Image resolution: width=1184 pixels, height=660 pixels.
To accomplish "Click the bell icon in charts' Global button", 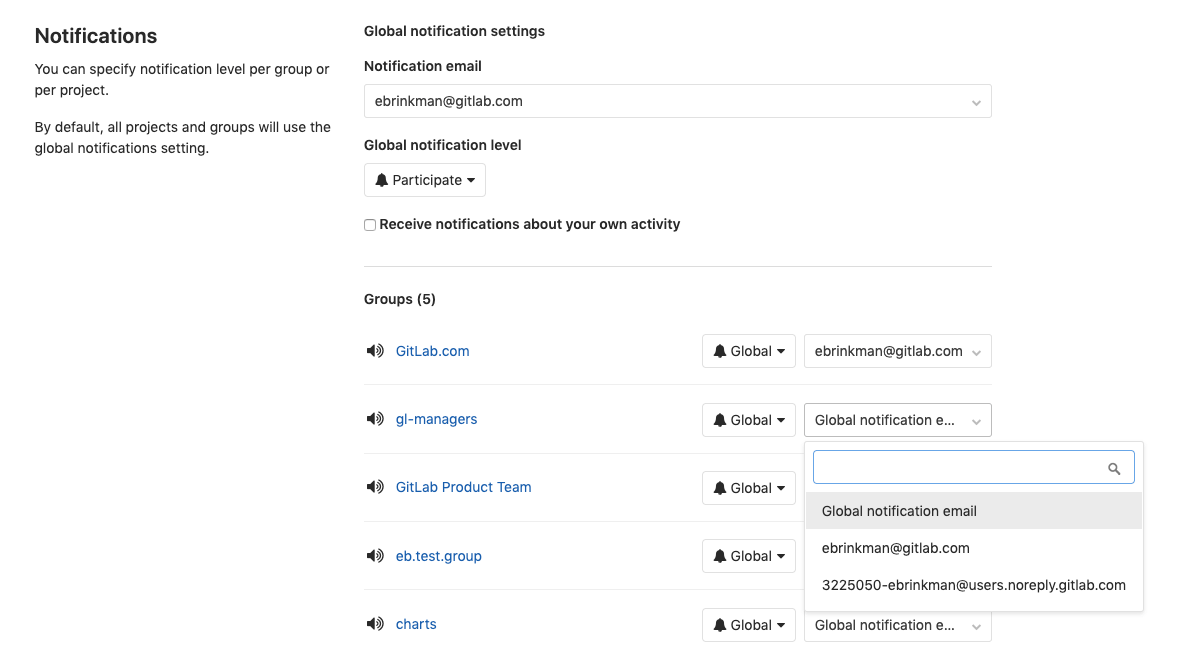I will pos(720,624).
